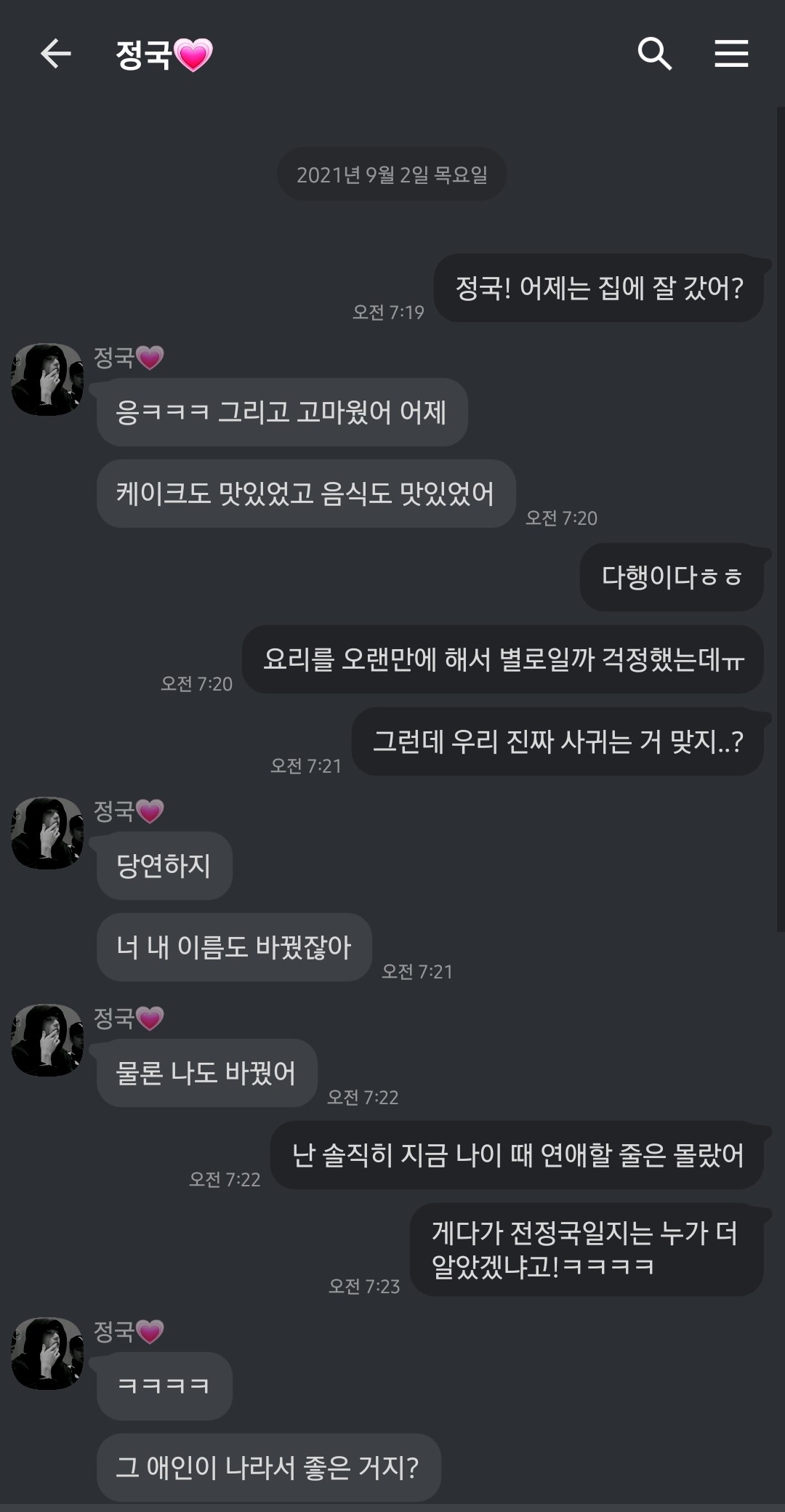Go back using the arrow icon

[55, 54]
